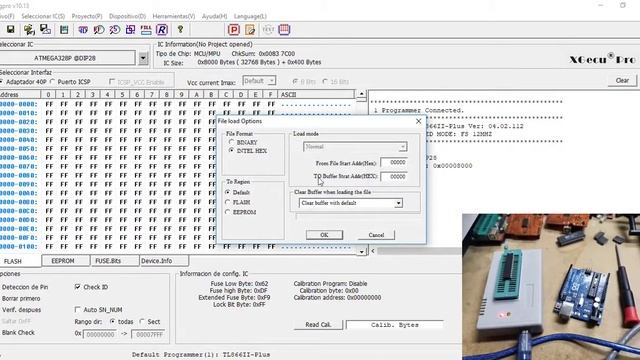The width and height of the screenshot is (640, 360).
Task: Close the File load Options dialog
Action: 418,121
